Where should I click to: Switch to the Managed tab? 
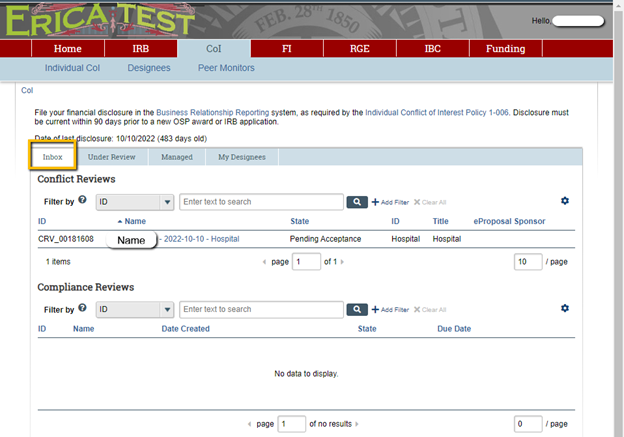177,157
